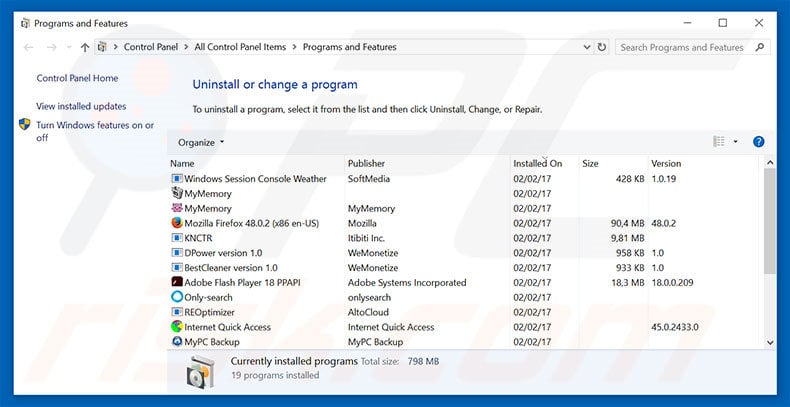Click the Adobe Flash Player icon

(177, 282)
